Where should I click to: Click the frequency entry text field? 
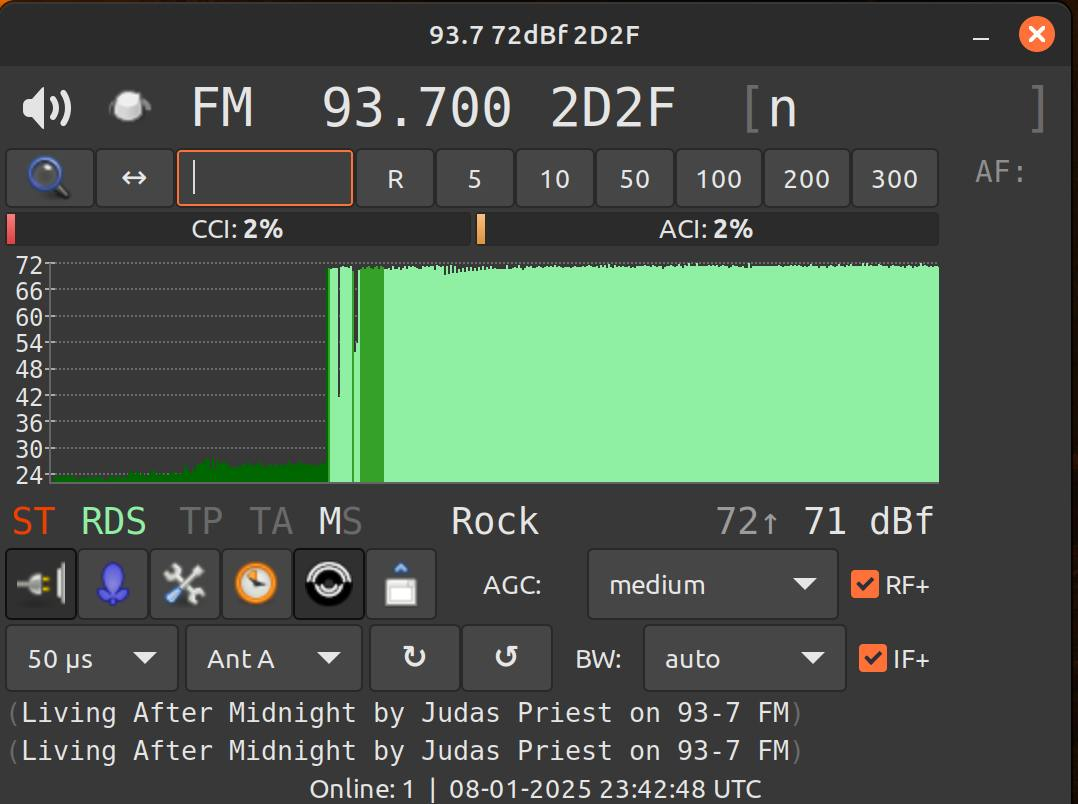[265, 178]
